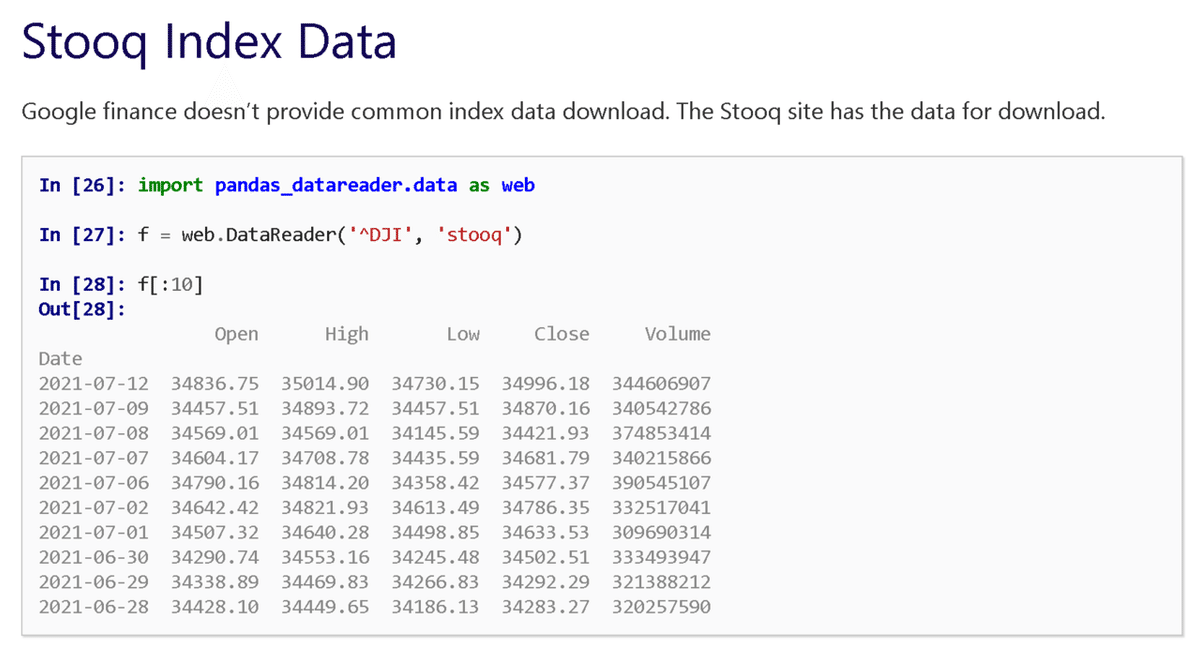
Task: Click the close value 34283.27
Action: click(x=546, y=606)
